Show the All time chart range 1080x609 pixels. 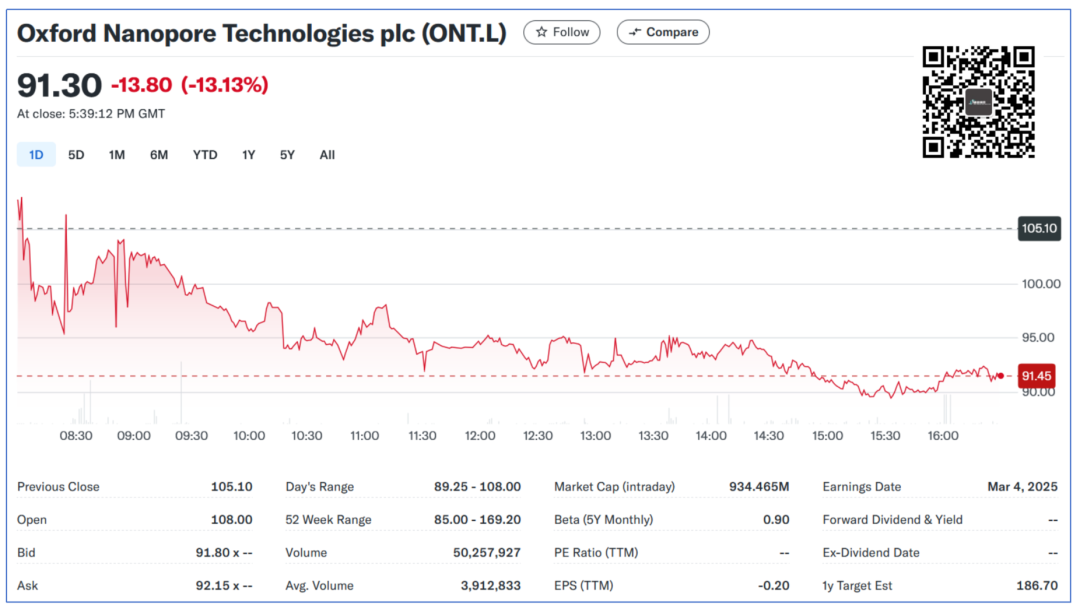coord(327,155)
